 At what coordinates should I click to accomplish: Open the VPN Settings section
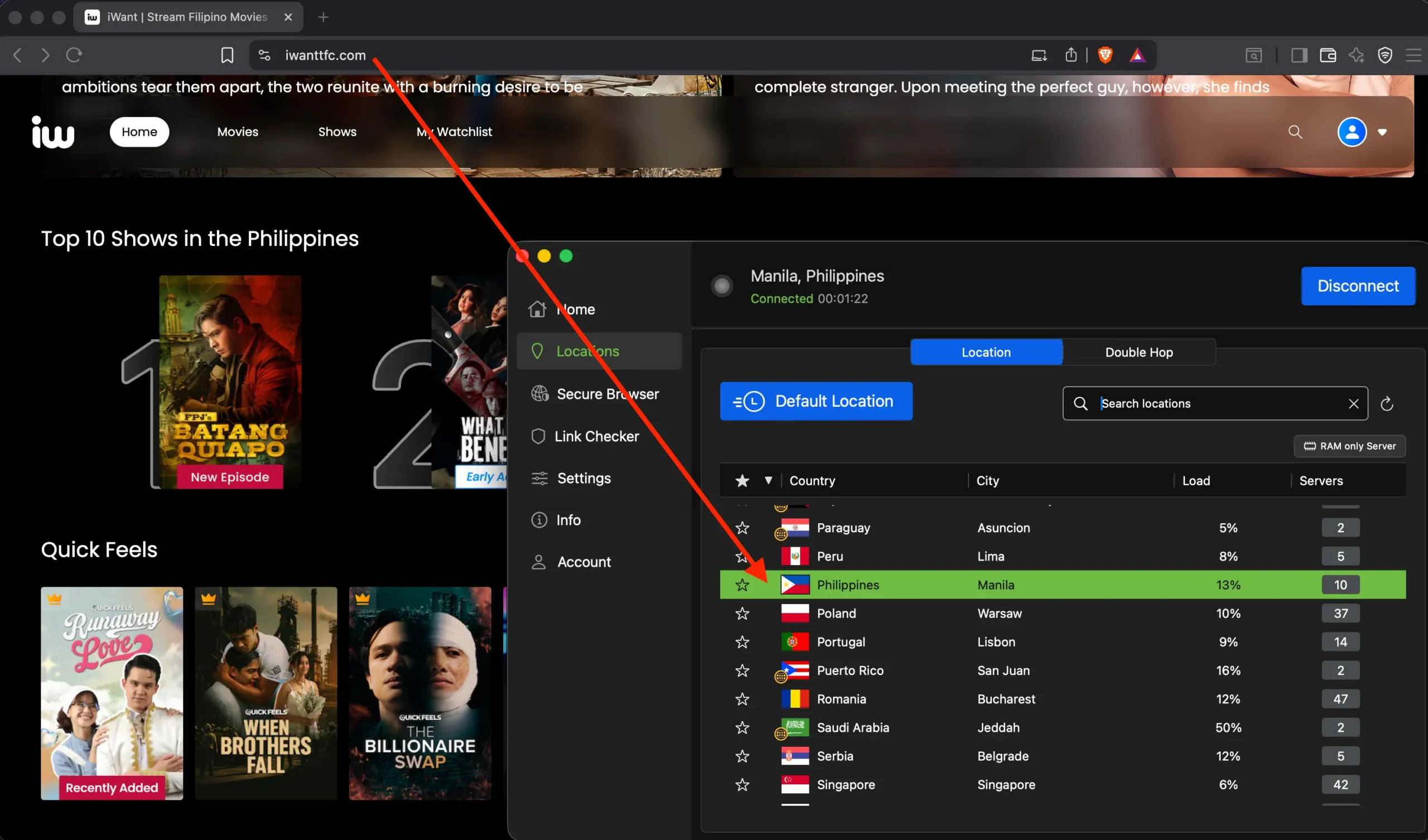click(583, 478)
